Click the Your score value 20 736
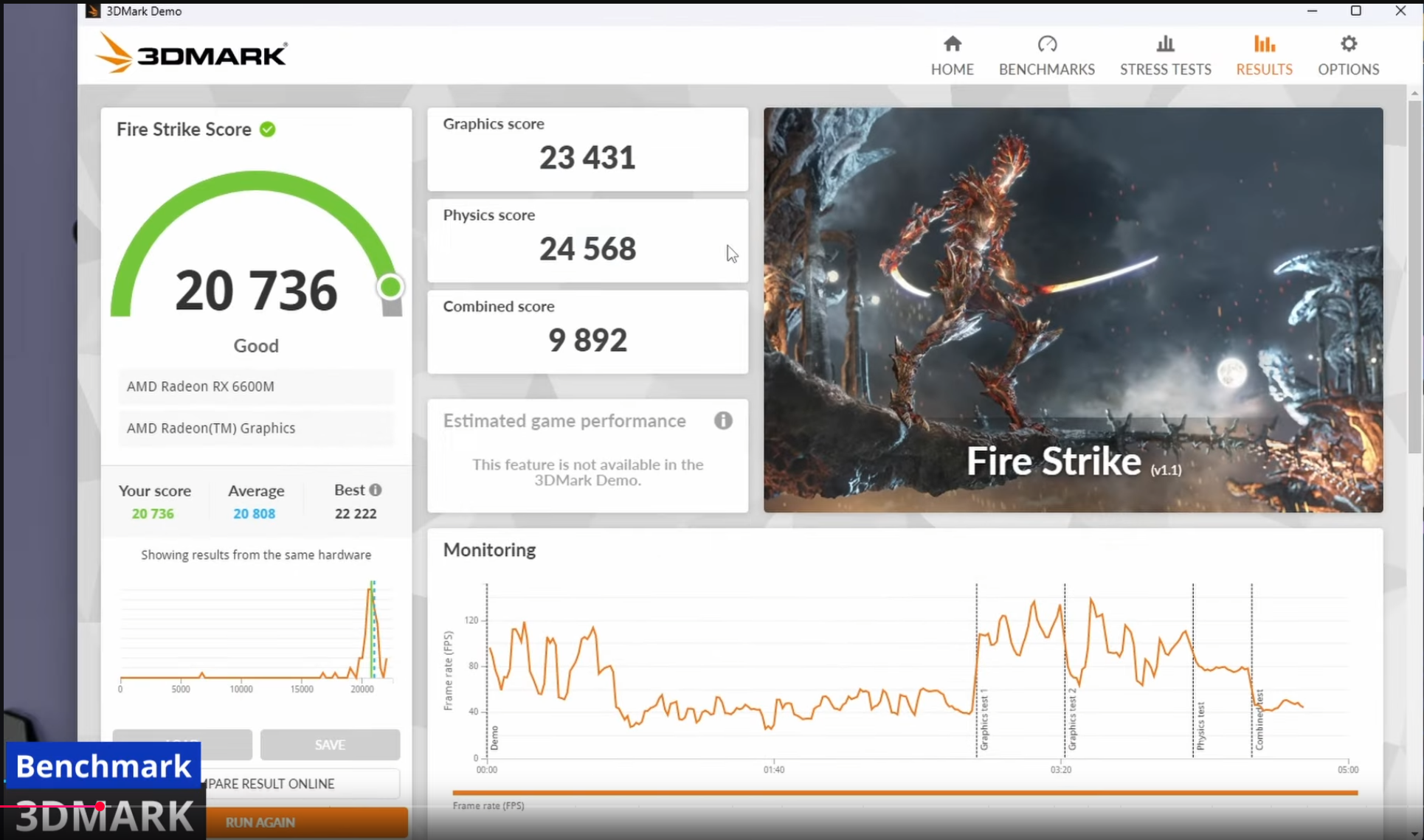This screenshot has height=840, width=1424. [153, 514]
